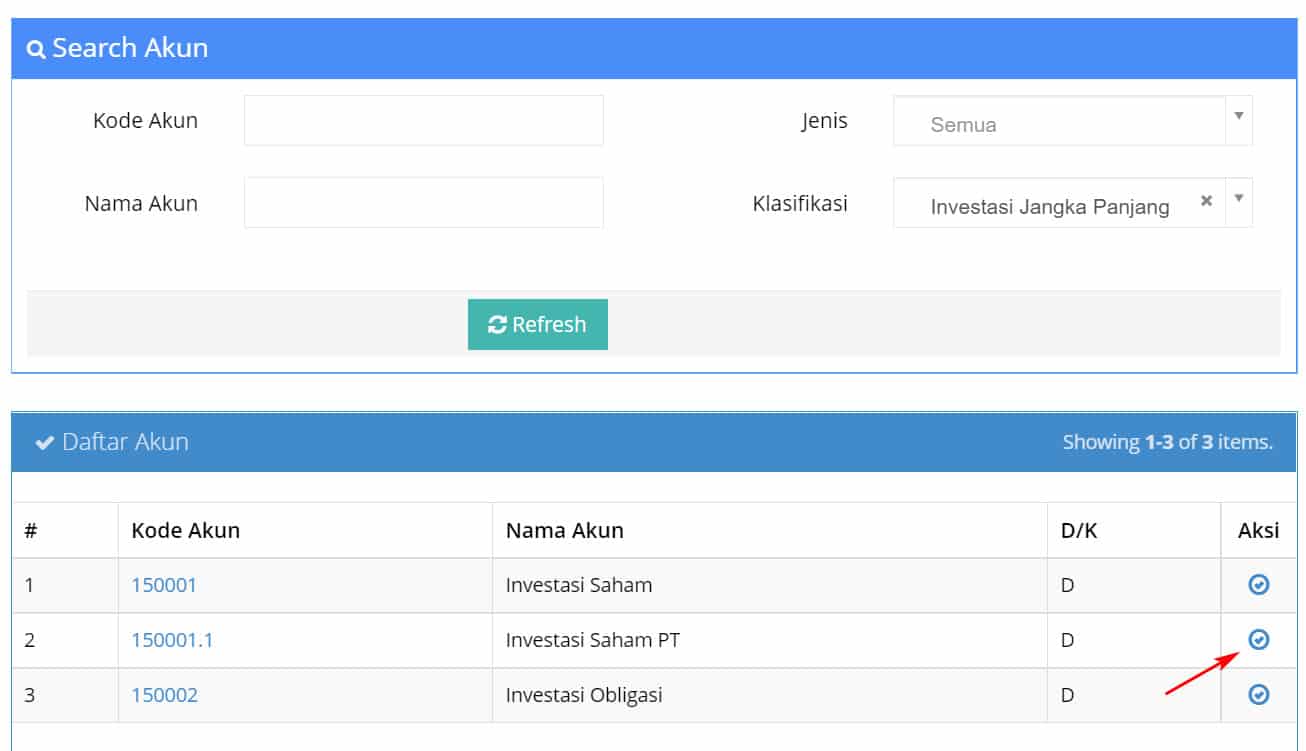This screenshot has width=1306, height=751.
Task: Clear Klasifikasi selection with the x icon
Action: tap(1206, 201)
